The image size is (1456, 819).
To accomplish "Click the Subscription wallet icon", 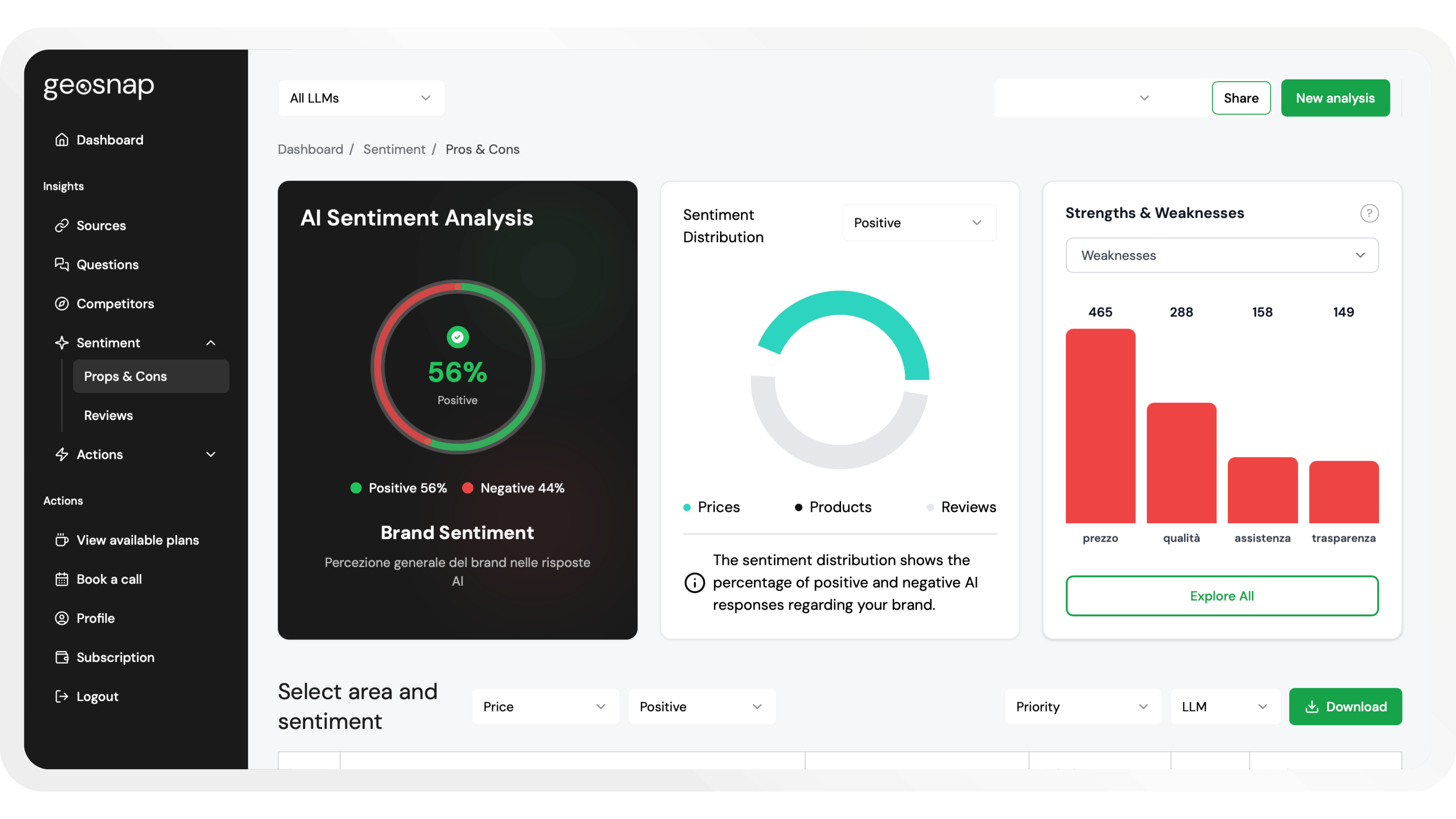I will [62, 657].
